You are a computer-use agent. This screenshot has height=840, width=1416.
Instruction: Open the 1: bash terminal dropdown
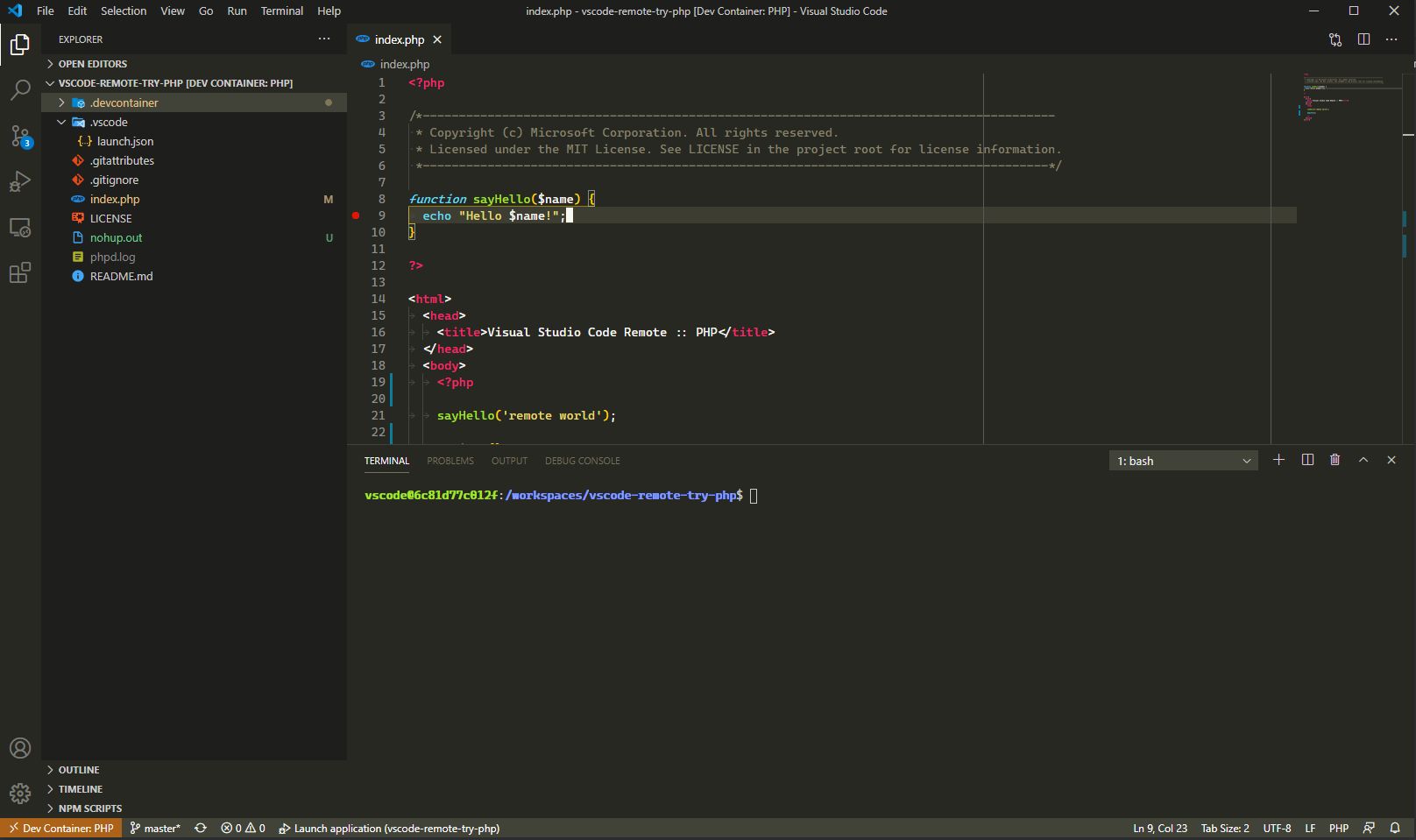point(1183,461)
